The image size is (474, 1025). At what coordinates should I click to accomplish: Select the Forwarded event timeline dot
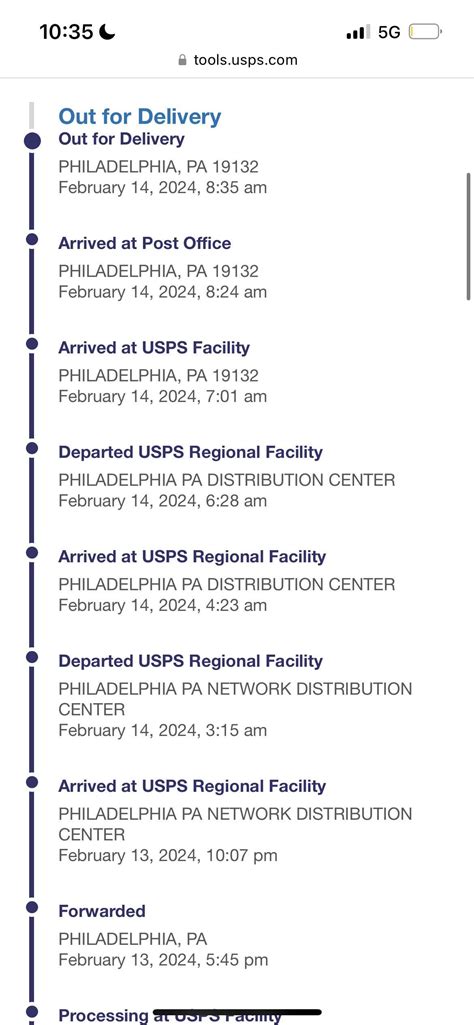[x=32, y=907]
